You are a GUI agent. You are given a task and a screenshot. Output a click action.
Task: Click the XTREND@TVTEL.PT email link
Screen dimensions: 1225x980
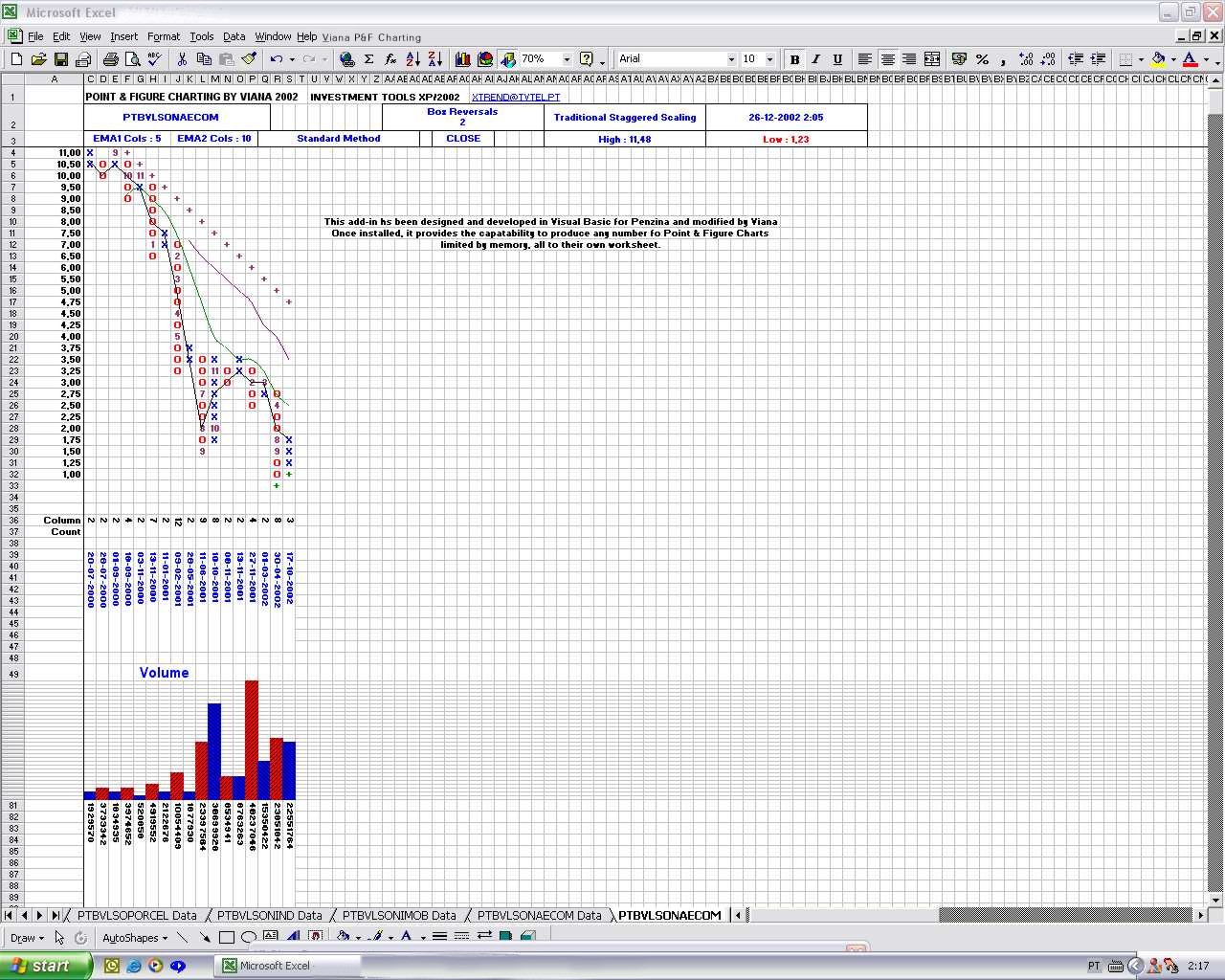[x=516, y=97]
